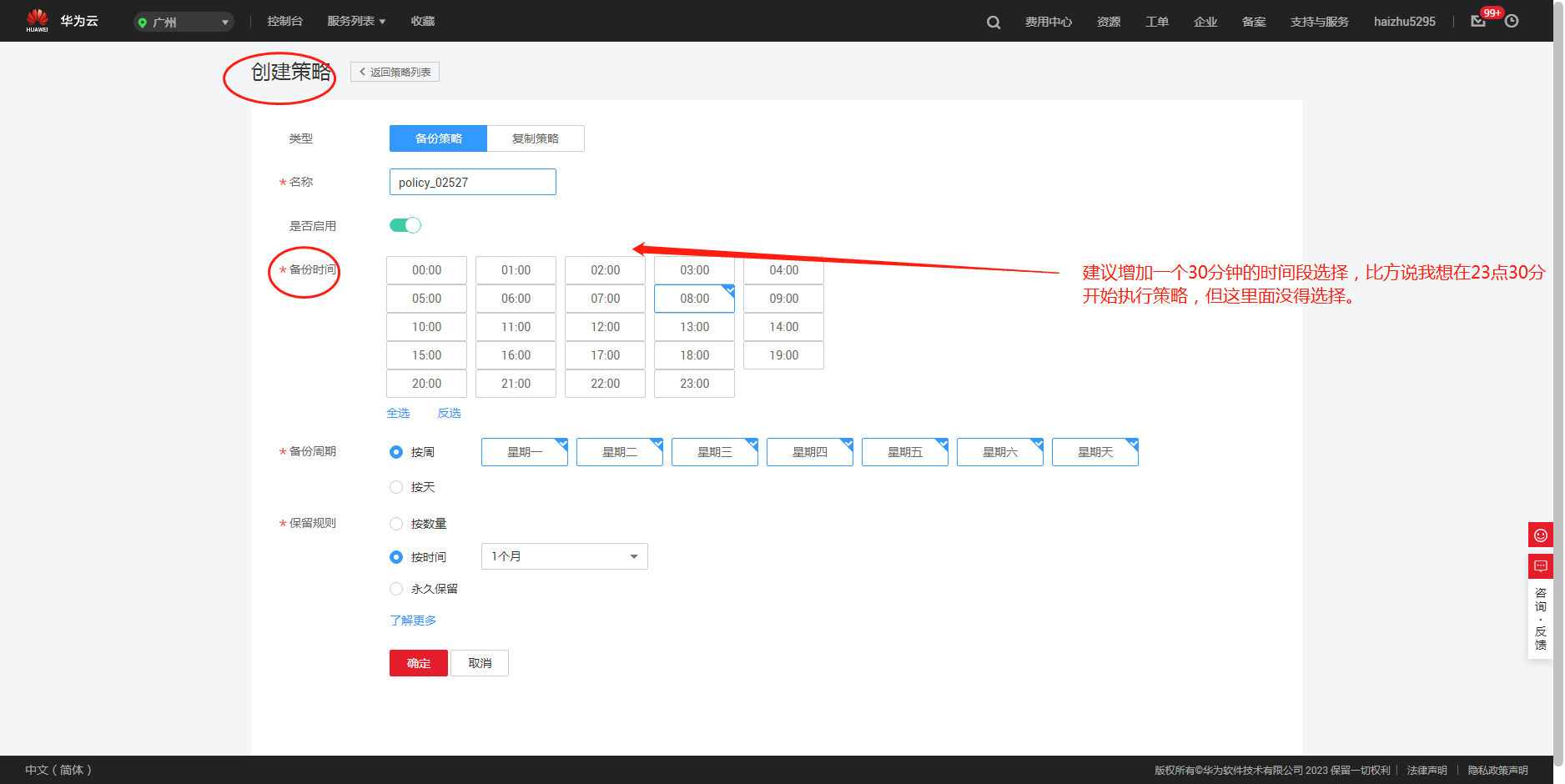The height and width of the screenshot is (784, 1565).
Task: Choose the 按天 radio button
Action: click(x=396, y=487)
